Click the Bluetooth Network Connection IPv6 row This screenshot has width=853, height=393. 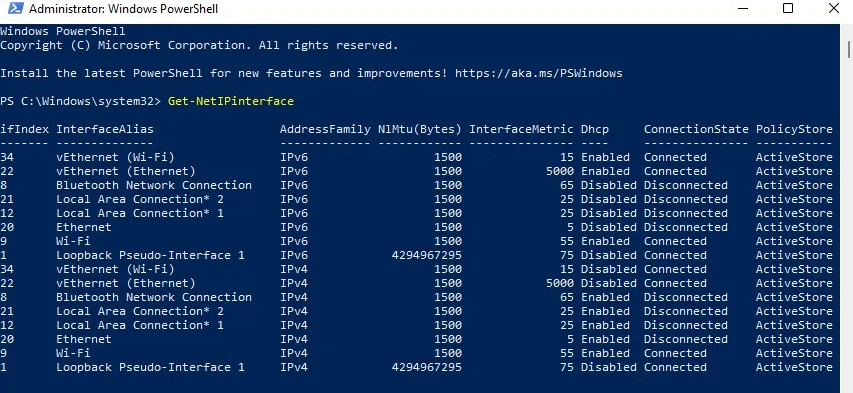click(416, 185)
